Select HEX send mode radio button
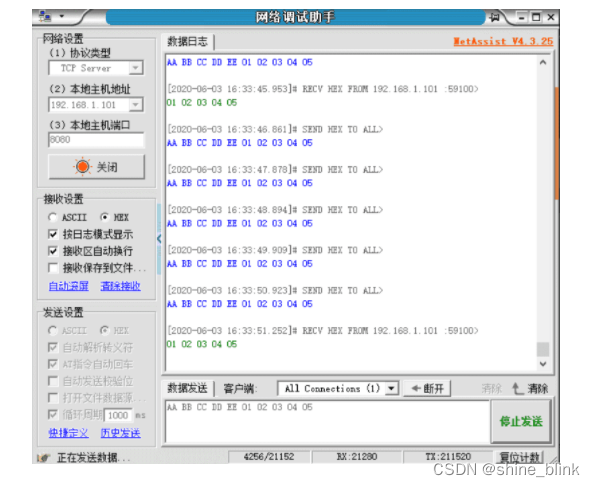This screenshot has width=595, height=487. (104, 331)
